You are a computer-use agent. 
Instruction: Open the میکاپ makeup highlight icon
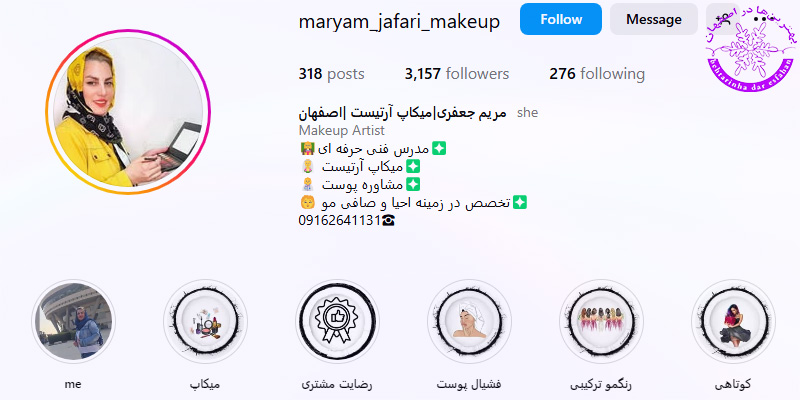(205, 321)
